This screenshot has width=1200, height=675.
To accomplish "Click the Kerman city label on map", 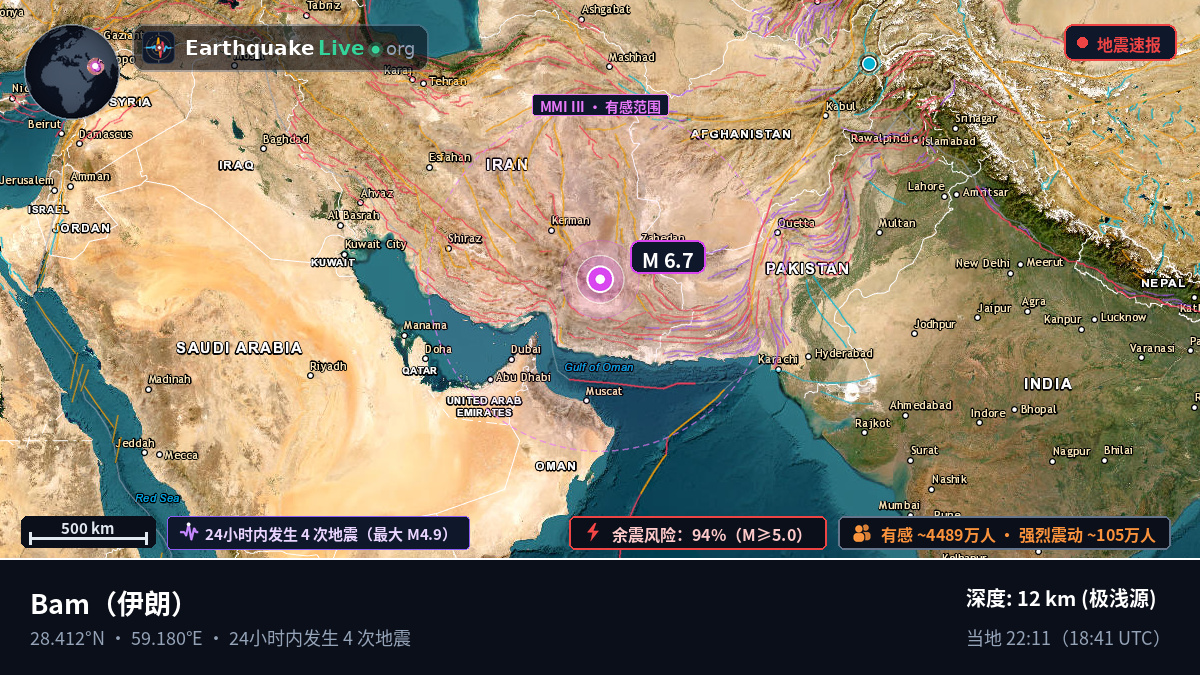I will tap(571, 220).
